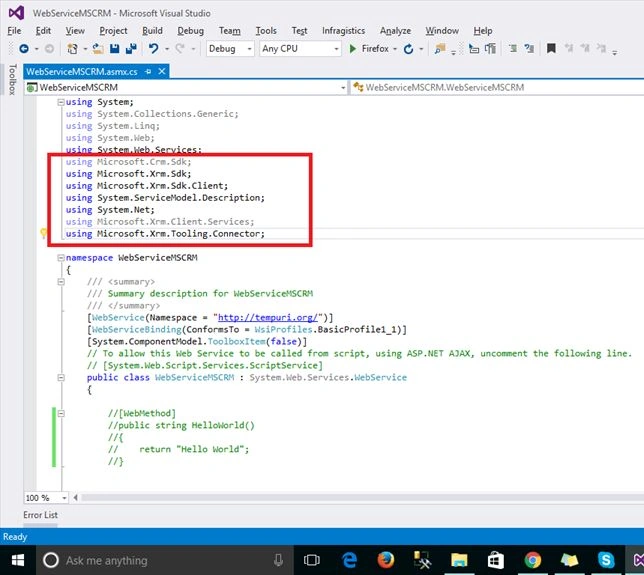The image size is (644, 575).
Task: Go to the previous bookmark icon
Action: (x=569, y=49)
